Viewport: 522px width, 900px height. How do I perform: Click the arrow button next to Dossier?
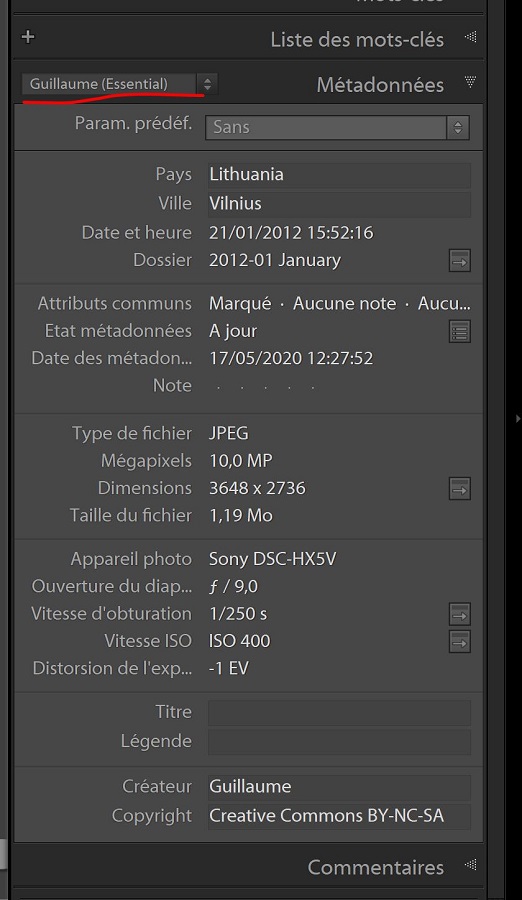pos(459,261)
